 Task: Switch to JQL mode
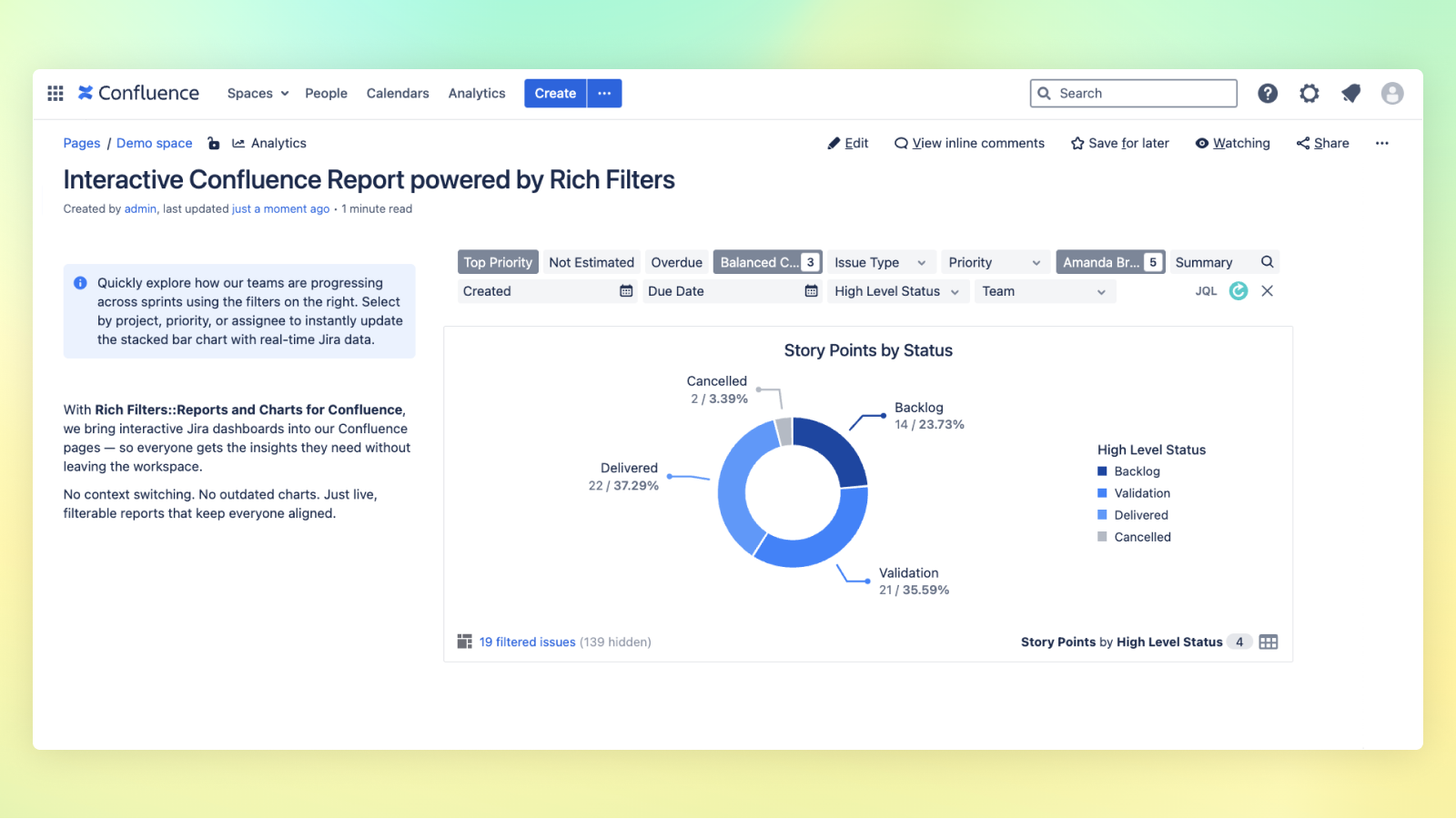coord(1206,291)
